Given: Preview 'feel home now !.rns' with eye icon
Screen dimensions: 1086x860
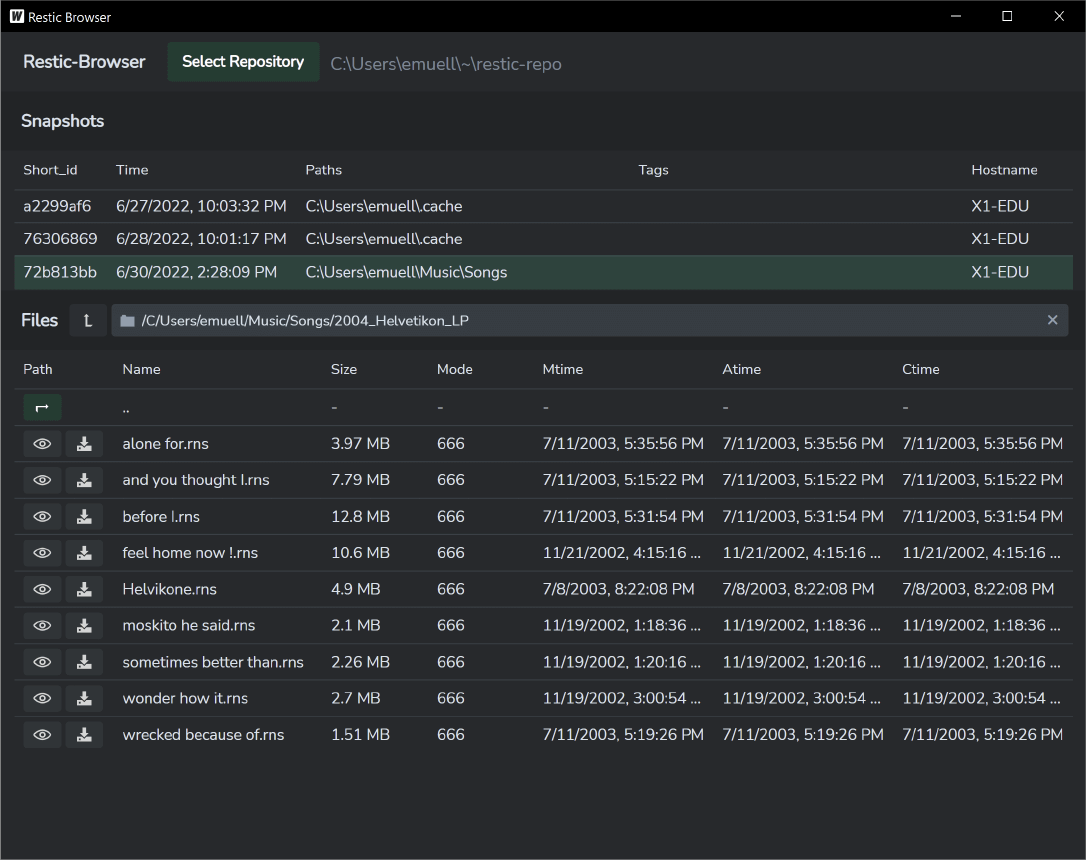Looking at the screenshot, I should tap(42, 553).
